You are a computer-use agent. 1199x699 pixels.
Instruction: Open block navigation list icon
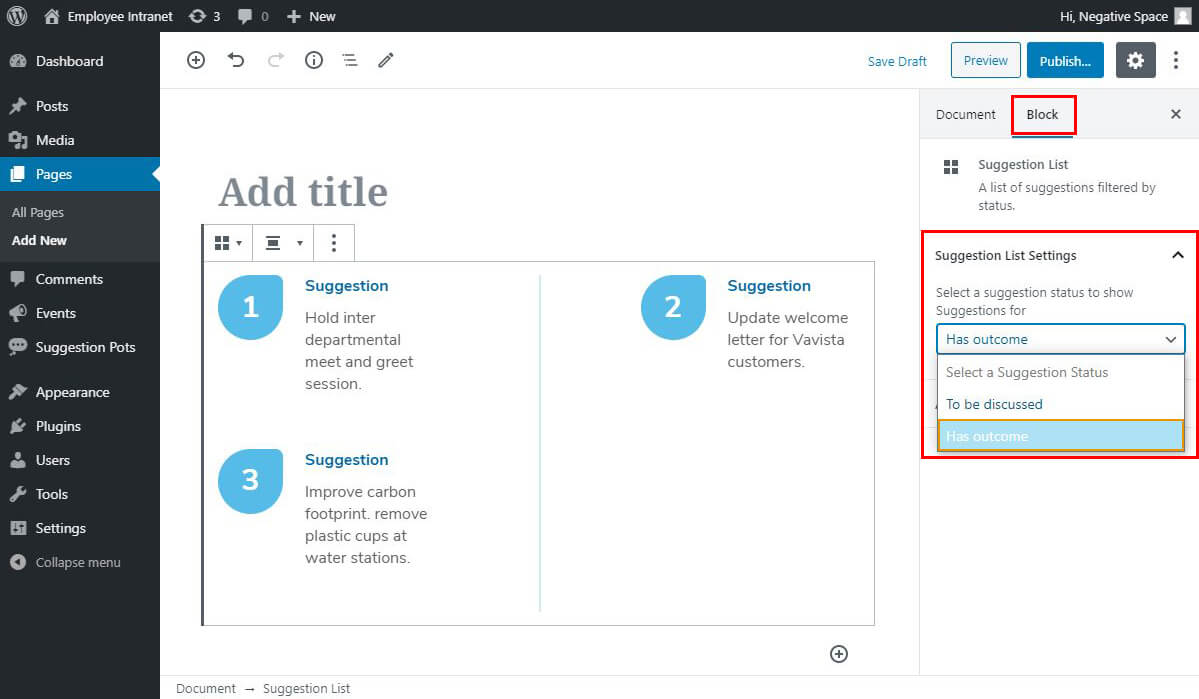(350, 60)
